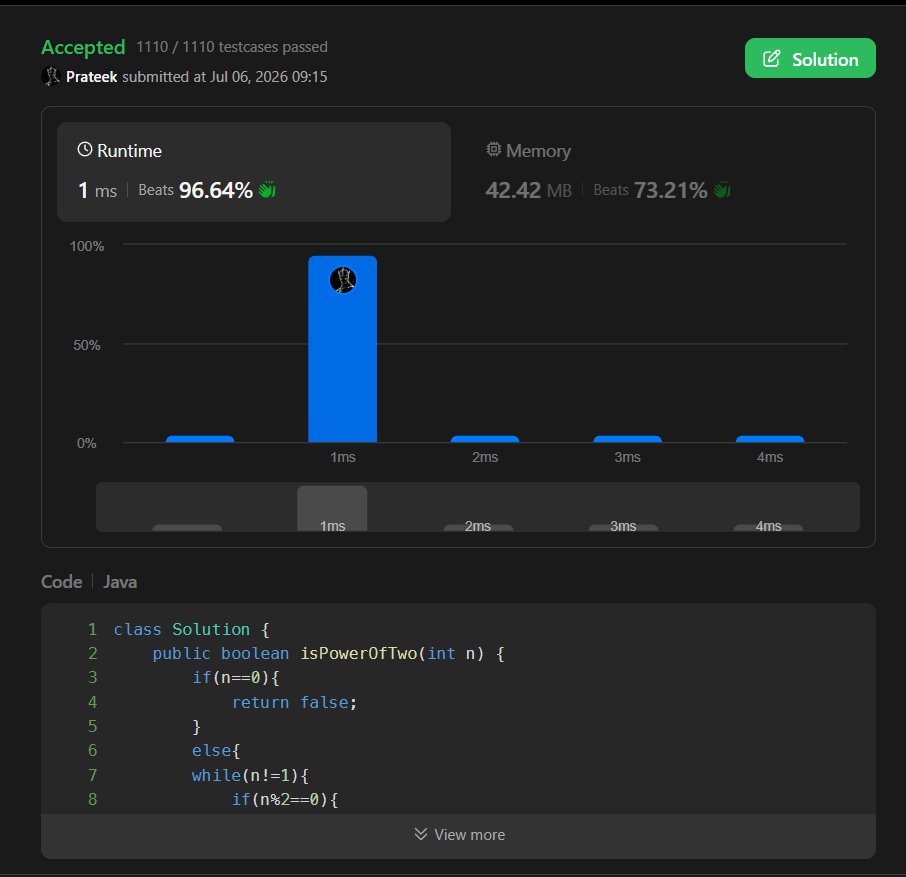This screenshot has height=877, width=906.
Task: Select 1ms segment in range slider strip
Action: (x=332, y=508)
